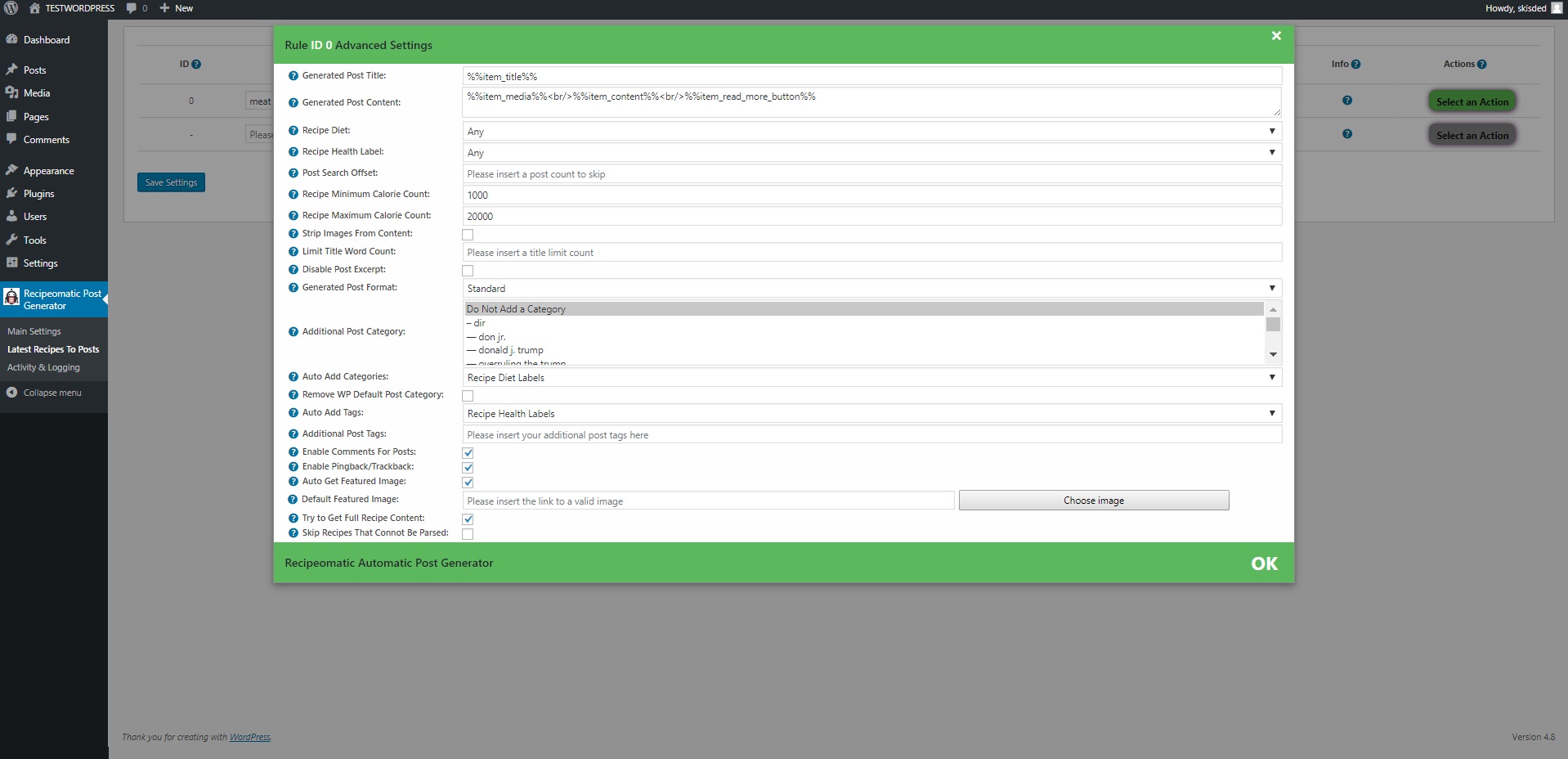Click help icon beside Recipe Minimum Calorie Count

click(293, 195)
